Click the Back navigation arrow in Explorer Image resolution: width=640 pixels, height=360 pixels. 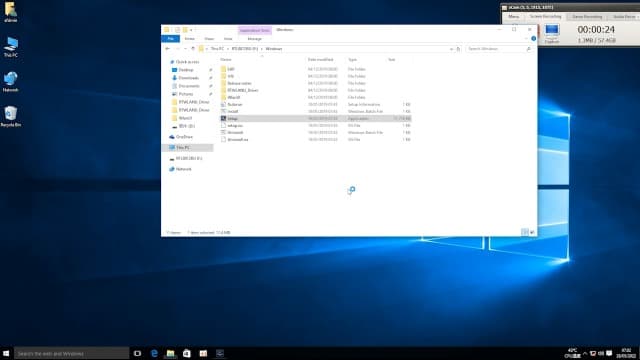point(167,49)
